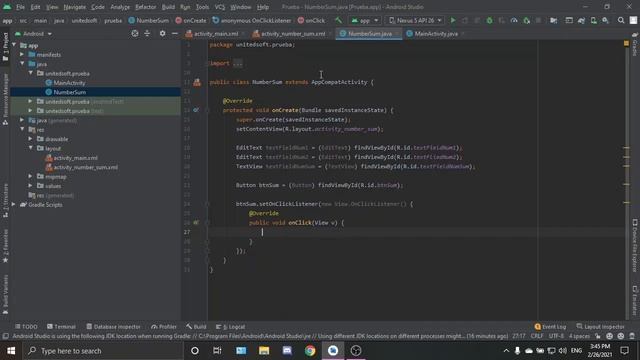Open Chrome from the taskbar

[310, 351]
